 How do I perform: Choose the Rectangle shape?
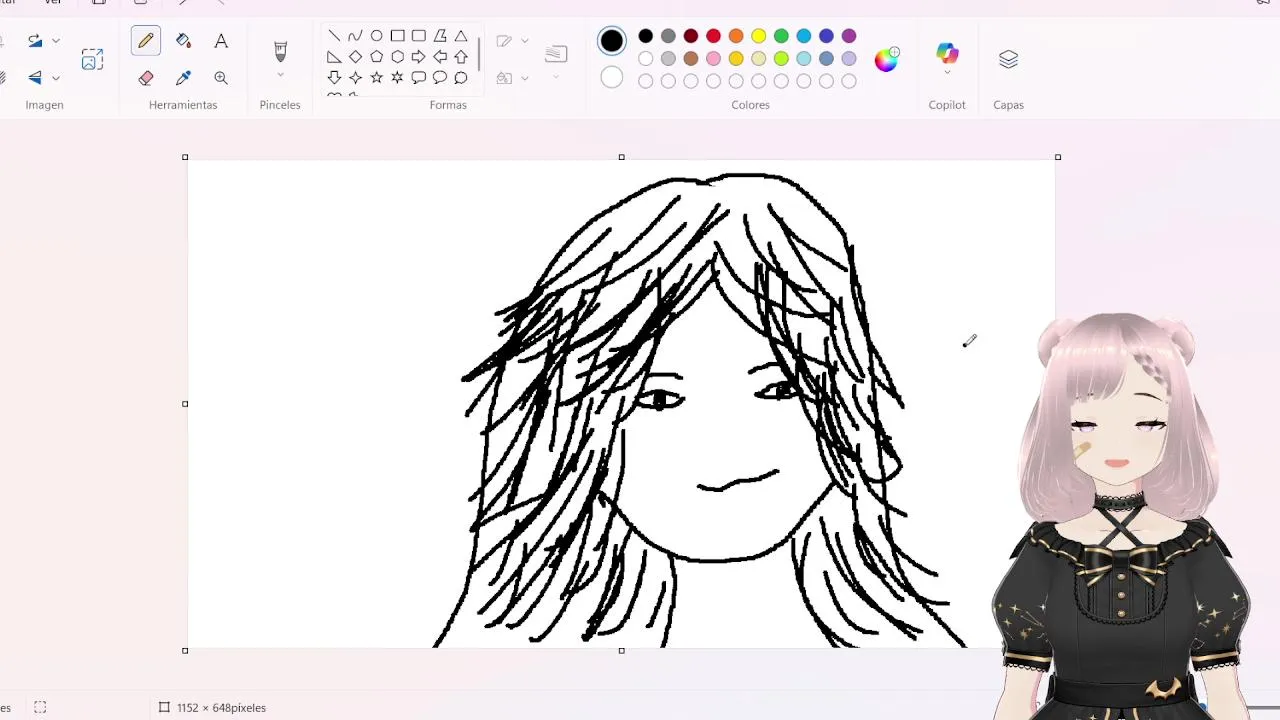click(397, 36)
